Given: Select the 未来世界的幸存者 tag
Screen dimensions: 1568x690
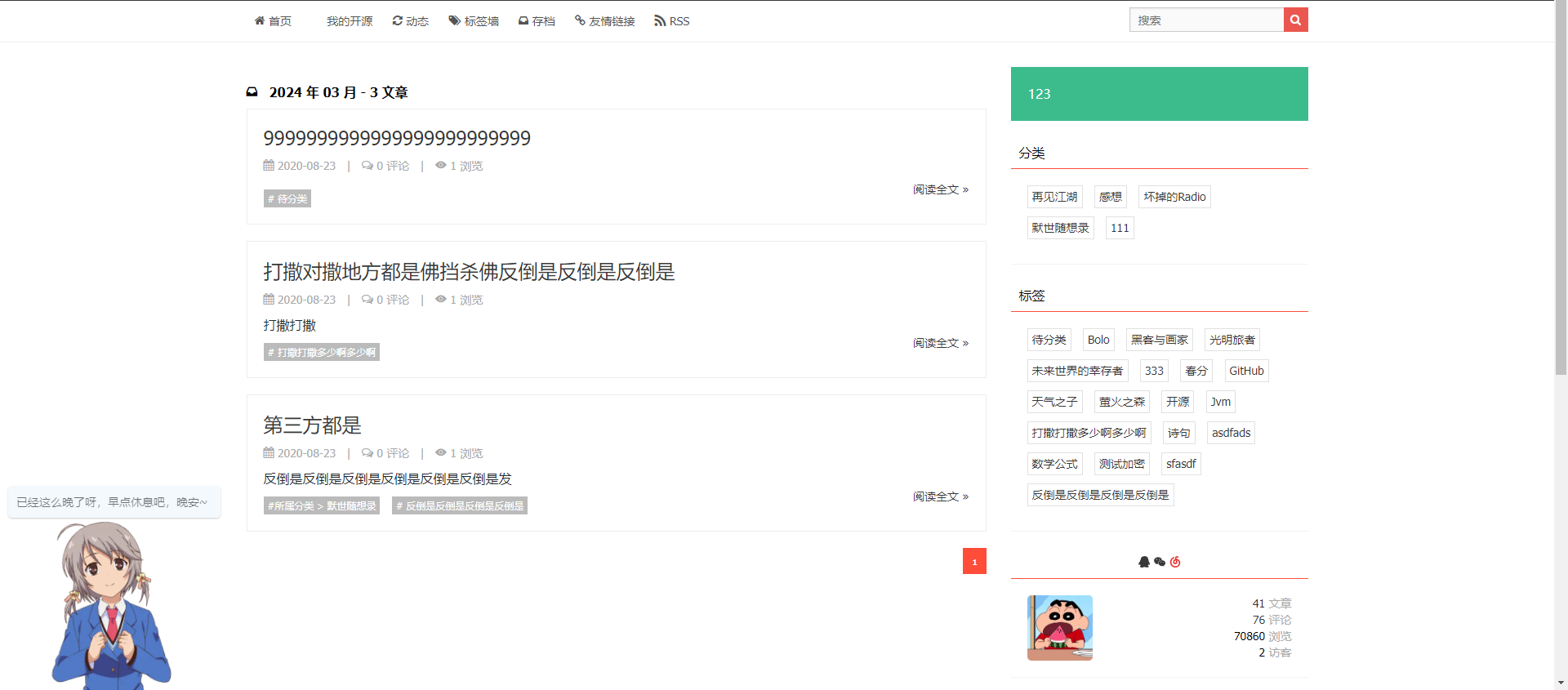Looking at the screenshot, I should tap(1077, 371).
